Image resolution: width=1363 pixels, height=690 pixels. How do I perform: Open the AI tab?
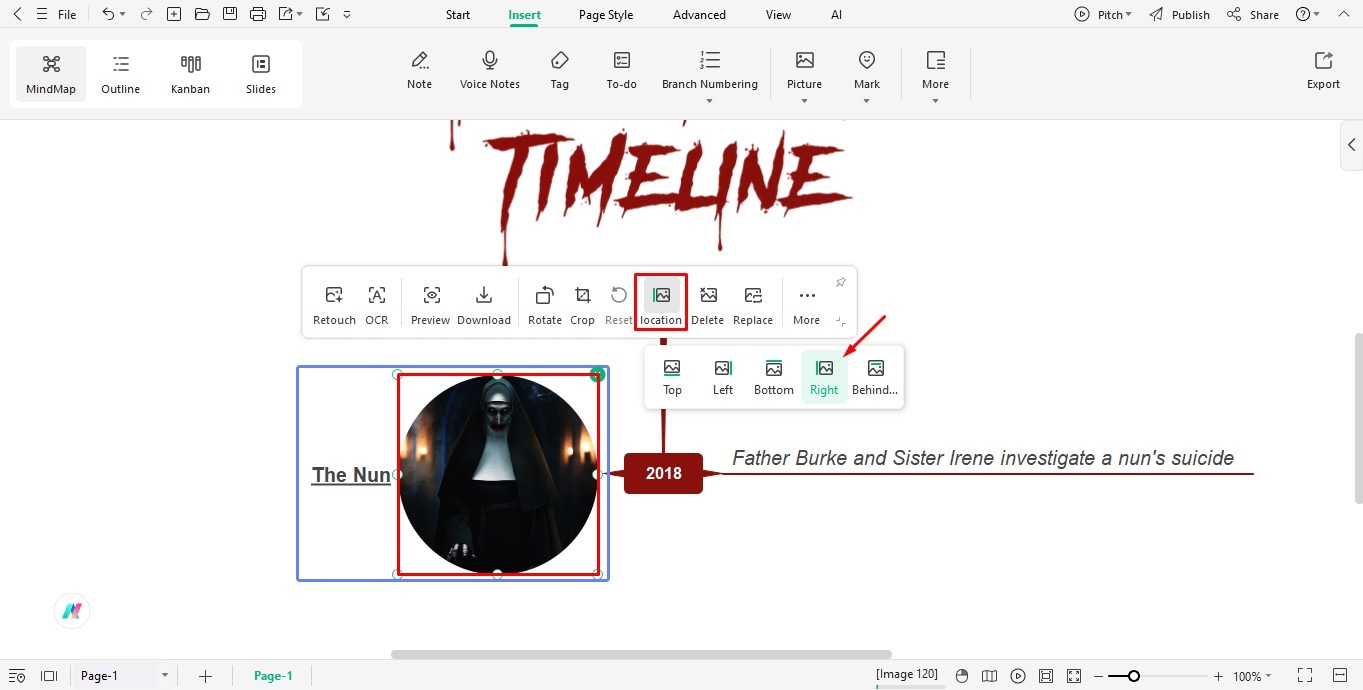pos(836,15)
